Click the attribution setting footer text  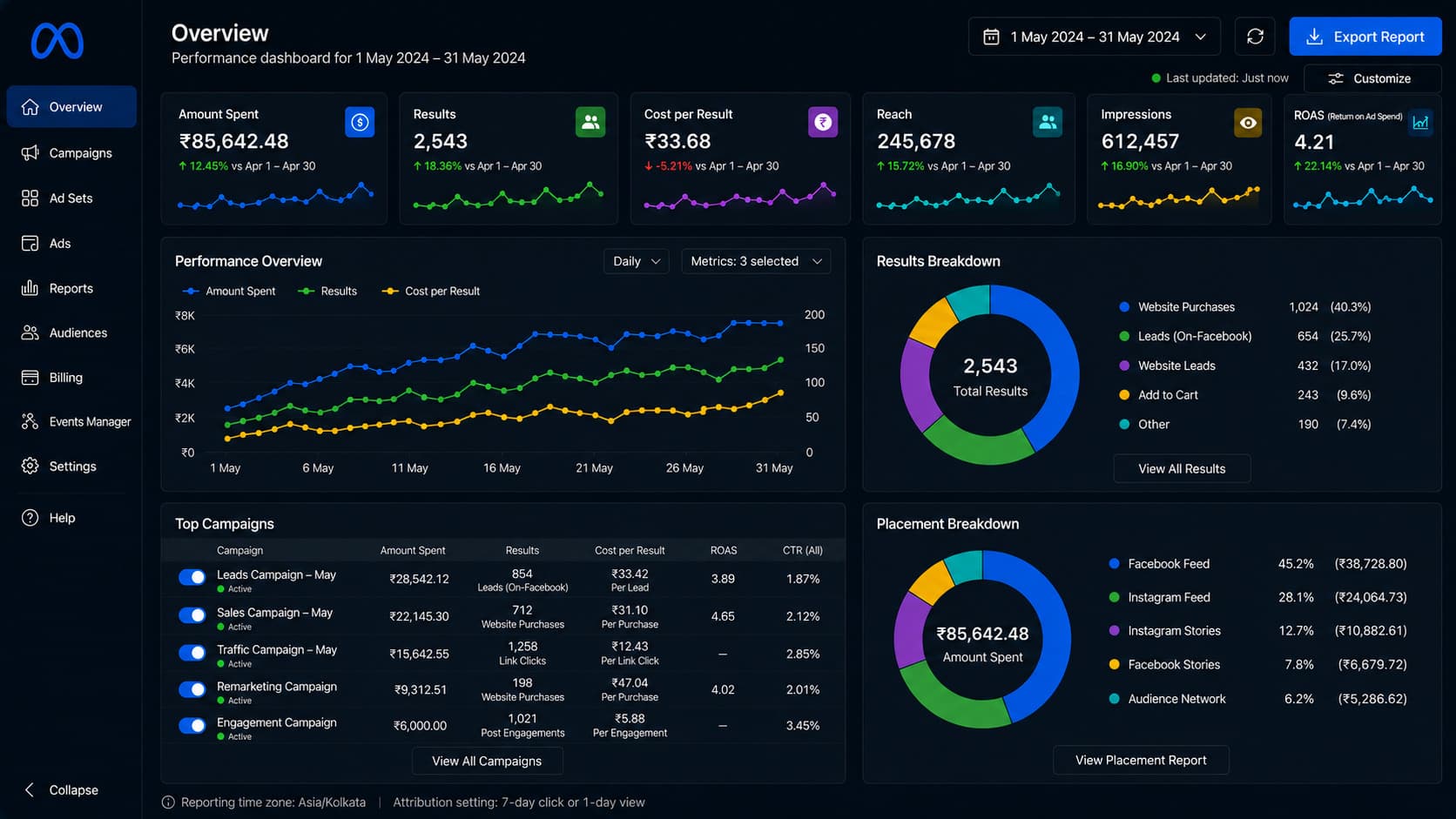519,802
